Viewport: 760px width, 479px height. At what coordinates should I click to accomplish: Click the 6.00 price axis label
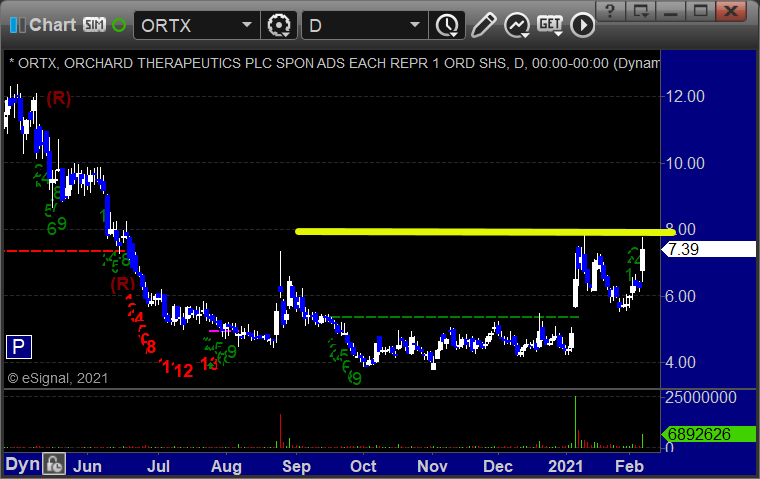(681, 296)
